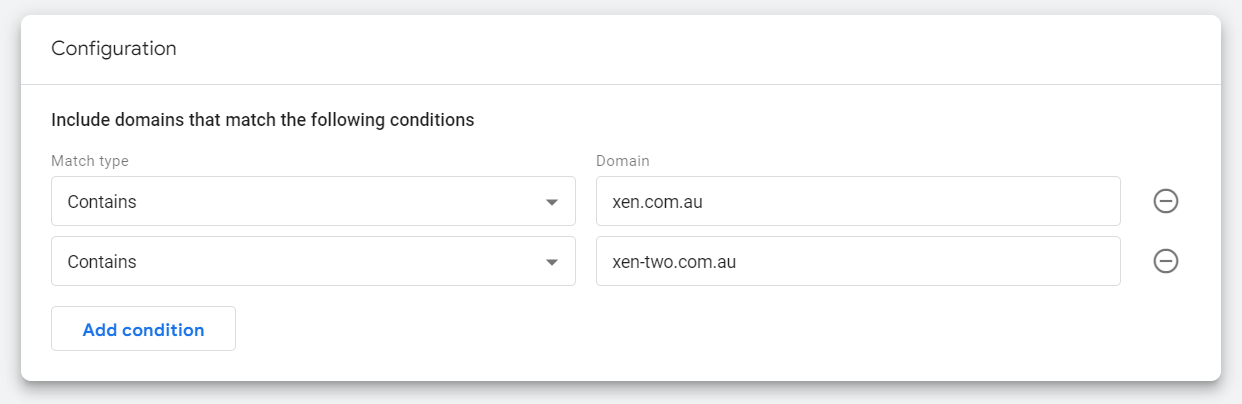Select the 'Contains' text in second row
Screen dimensions: 1242x404
pyautogui.click(x=102, y=261)
